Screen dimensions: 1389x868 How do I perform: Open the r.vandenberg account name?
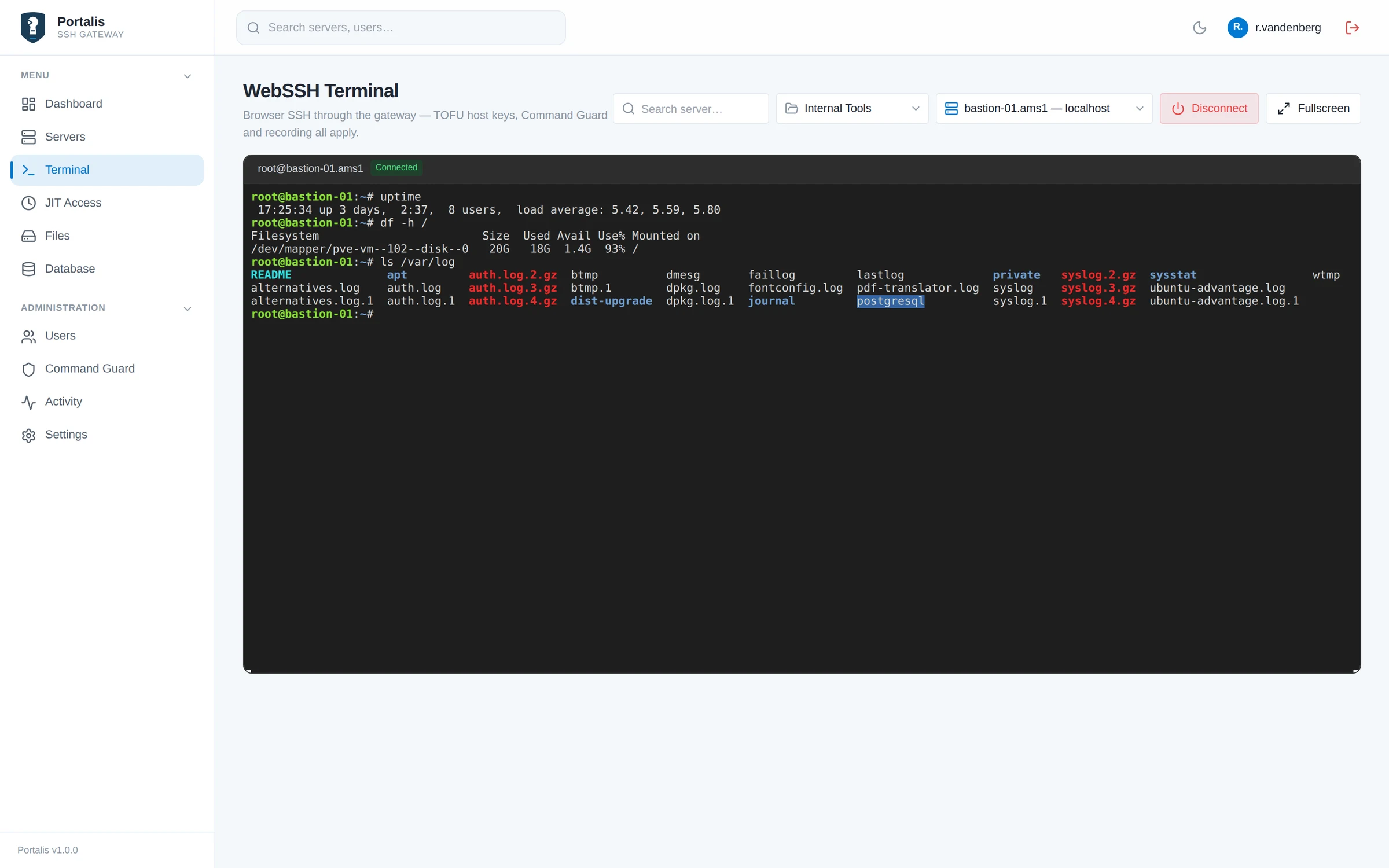point(1288,27)
